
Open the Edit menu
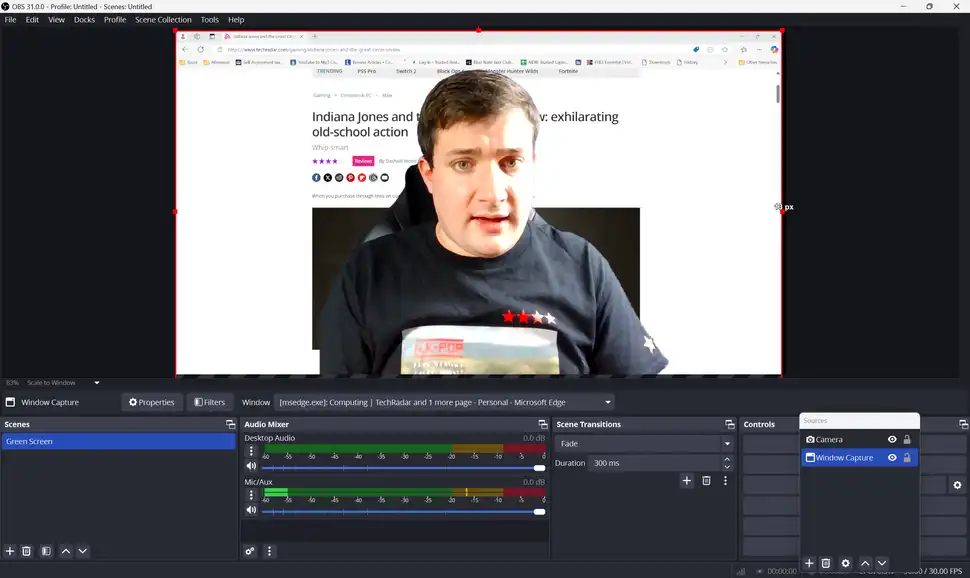32,20
